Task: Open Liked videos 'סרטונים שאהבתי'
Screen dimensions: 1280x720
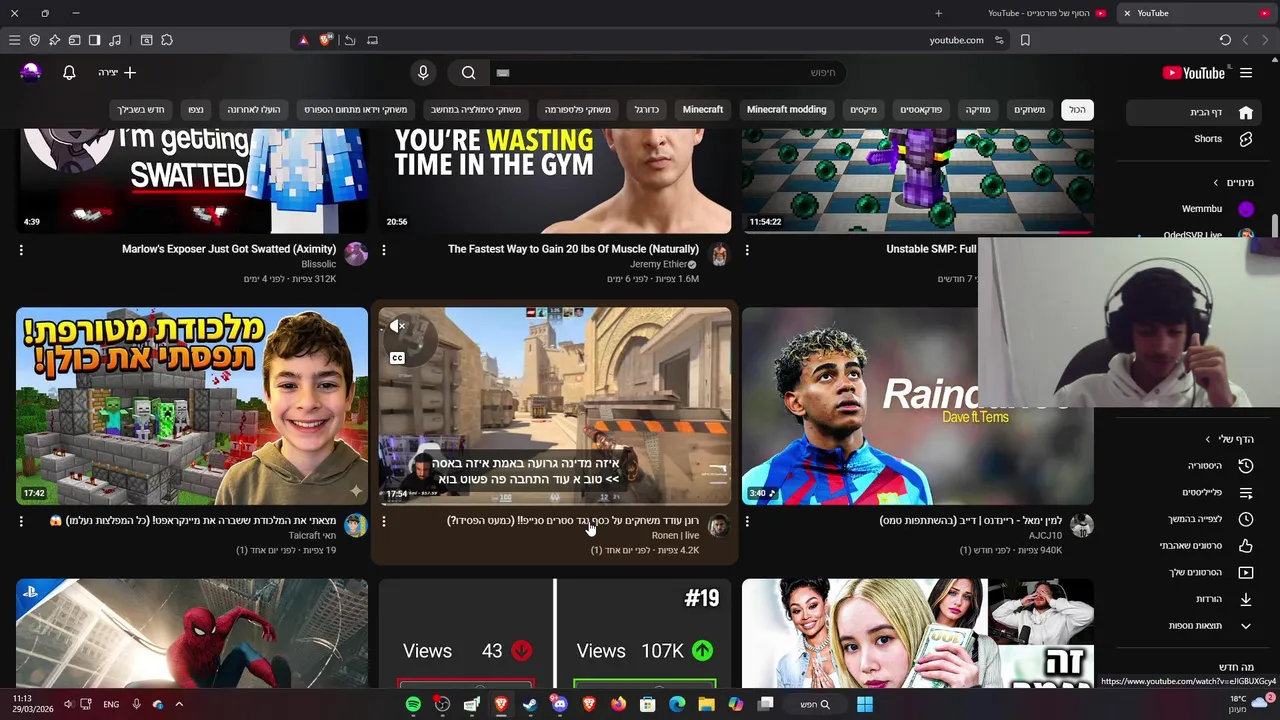Action: [x=1192, y=546]
